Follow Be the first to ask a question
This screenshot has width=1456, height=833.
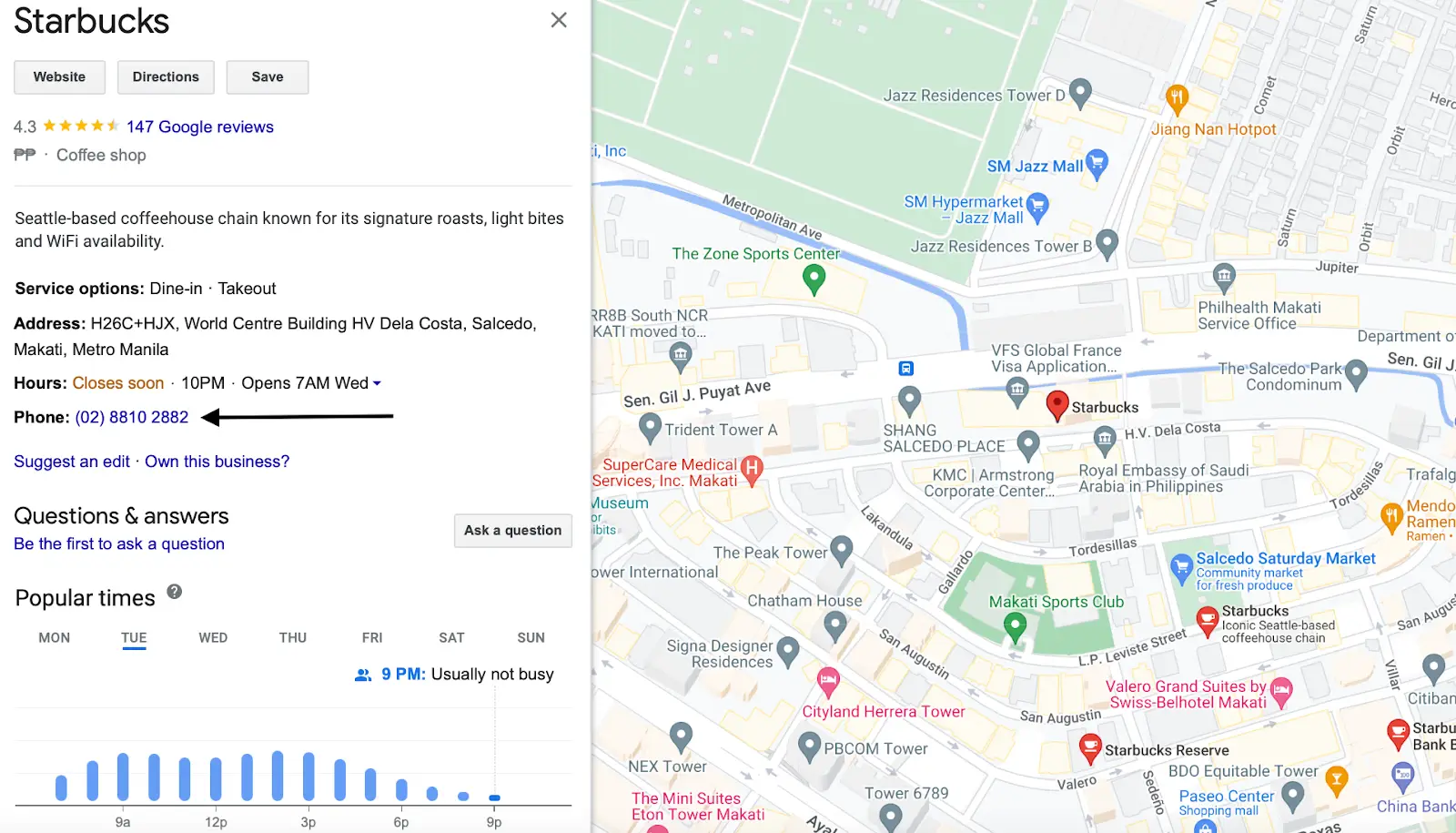(119, 543)
